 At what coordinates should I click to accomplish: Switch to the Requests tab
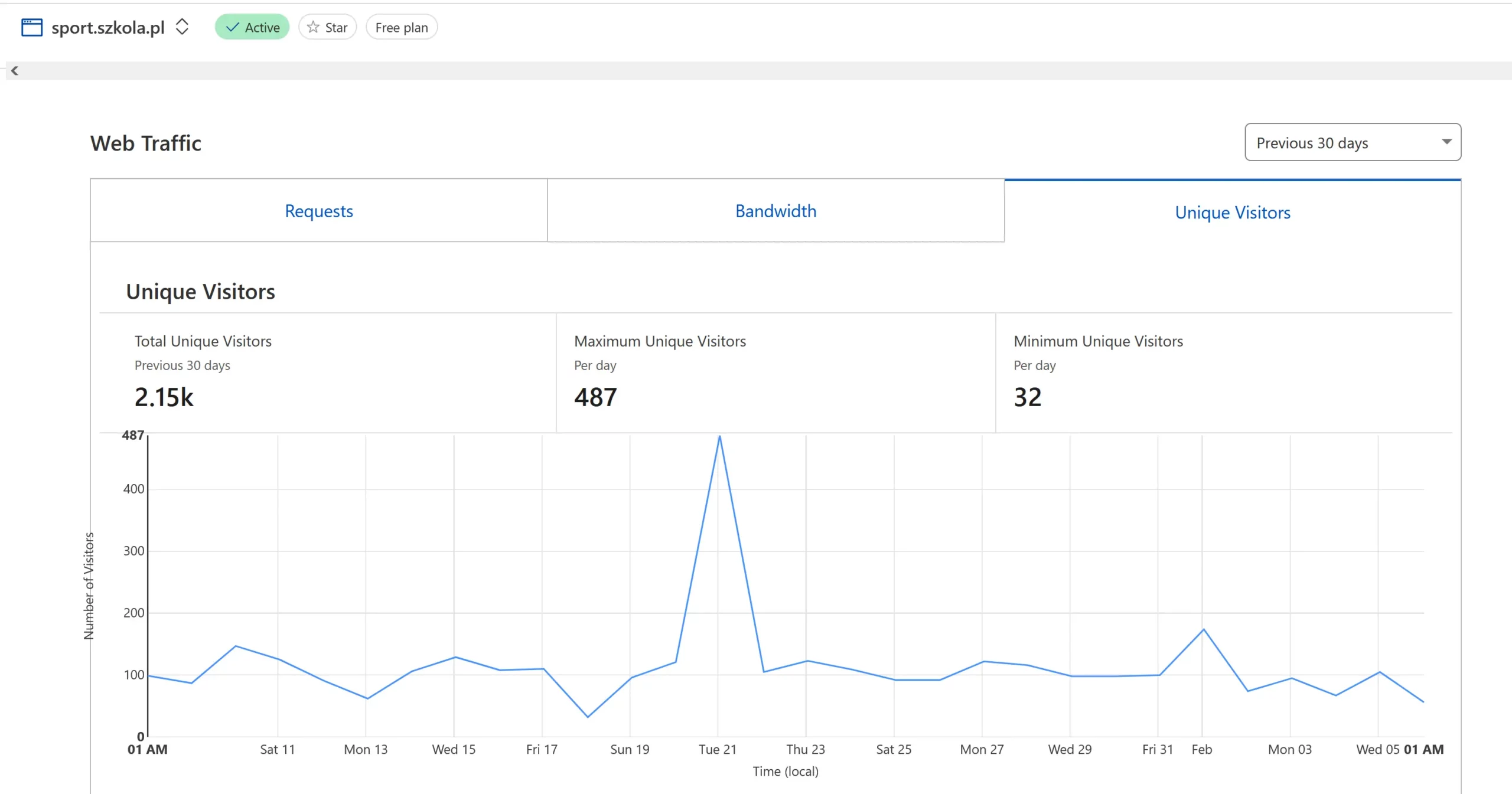point(319,211)
